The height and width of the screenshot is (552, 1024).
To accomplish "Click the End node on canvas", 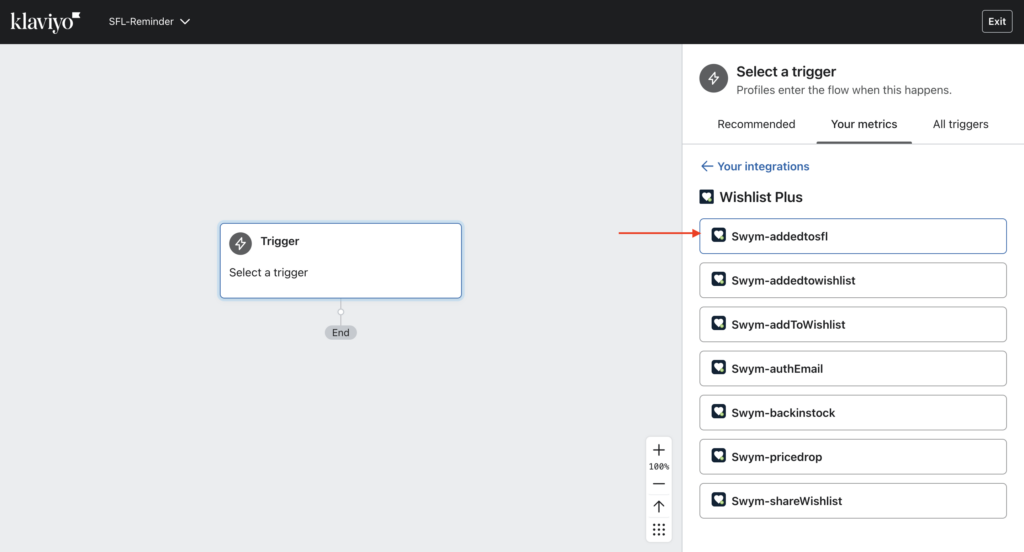I will (x=340, y=333).
